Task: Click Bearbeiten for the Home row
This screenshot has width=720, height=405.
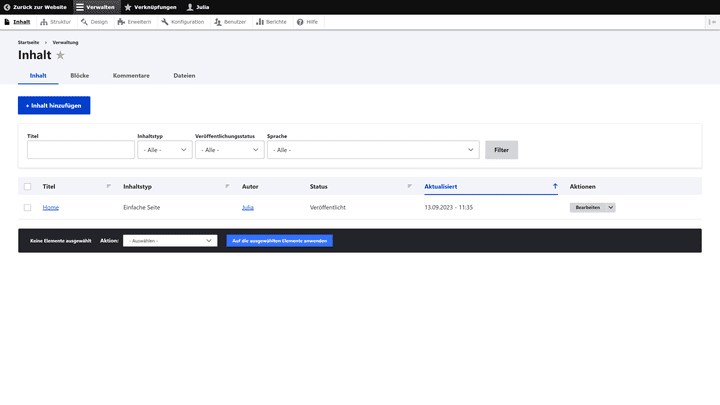Action: tap(588, 208)
